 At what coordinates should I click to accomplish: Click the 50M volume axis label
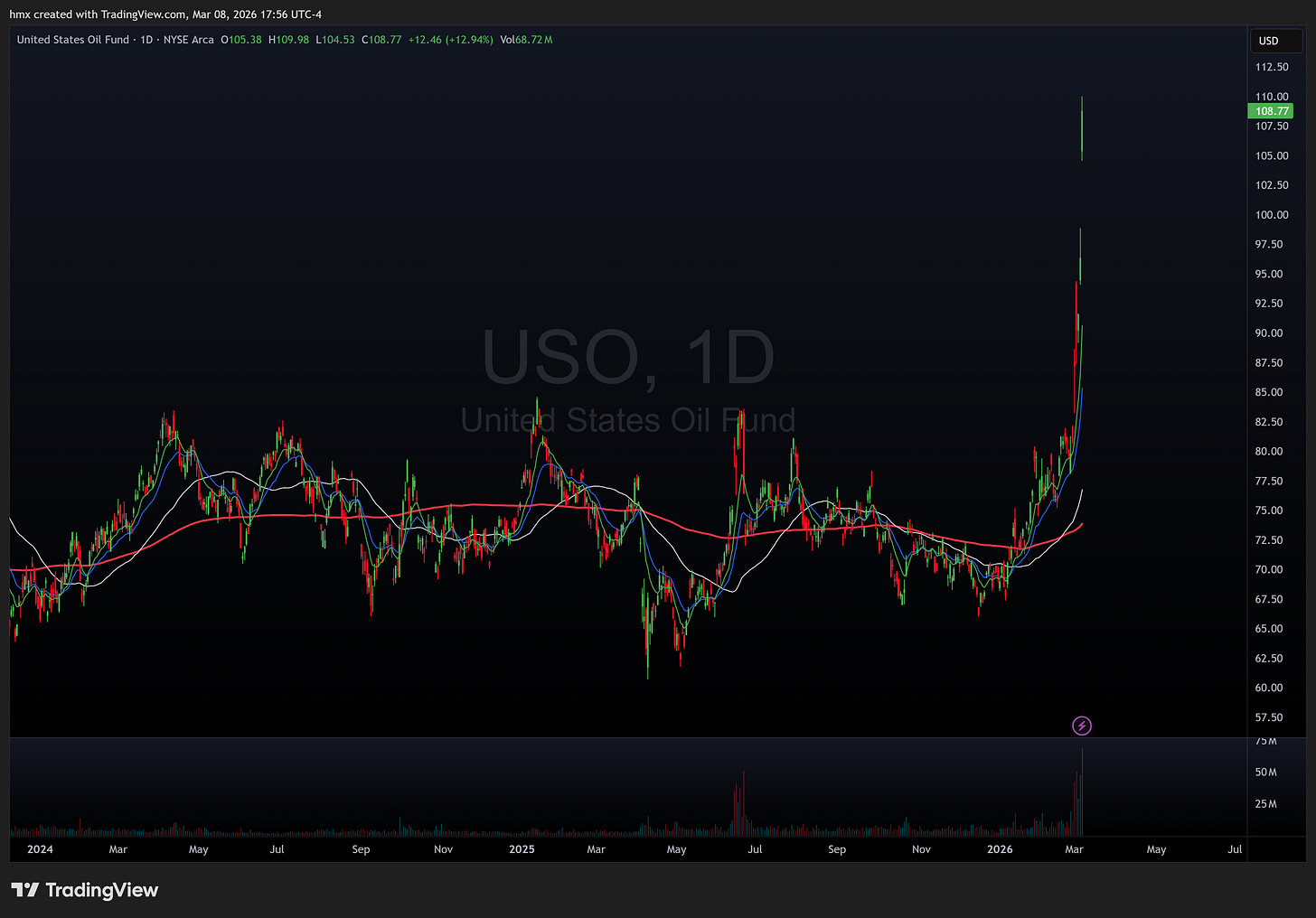1266,773
